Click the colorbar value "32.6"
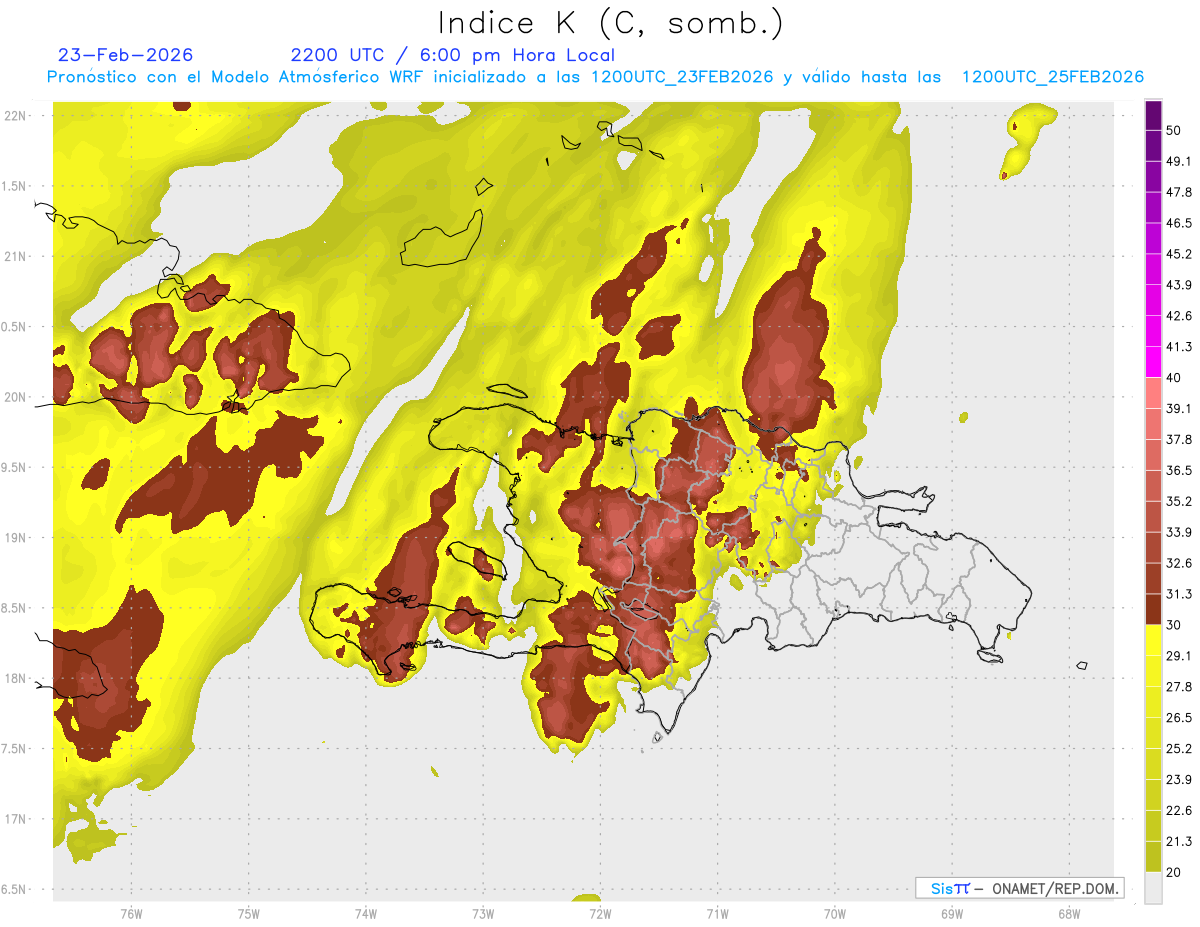Screen dimensions: 1200x927 (x=1179, y=563)
